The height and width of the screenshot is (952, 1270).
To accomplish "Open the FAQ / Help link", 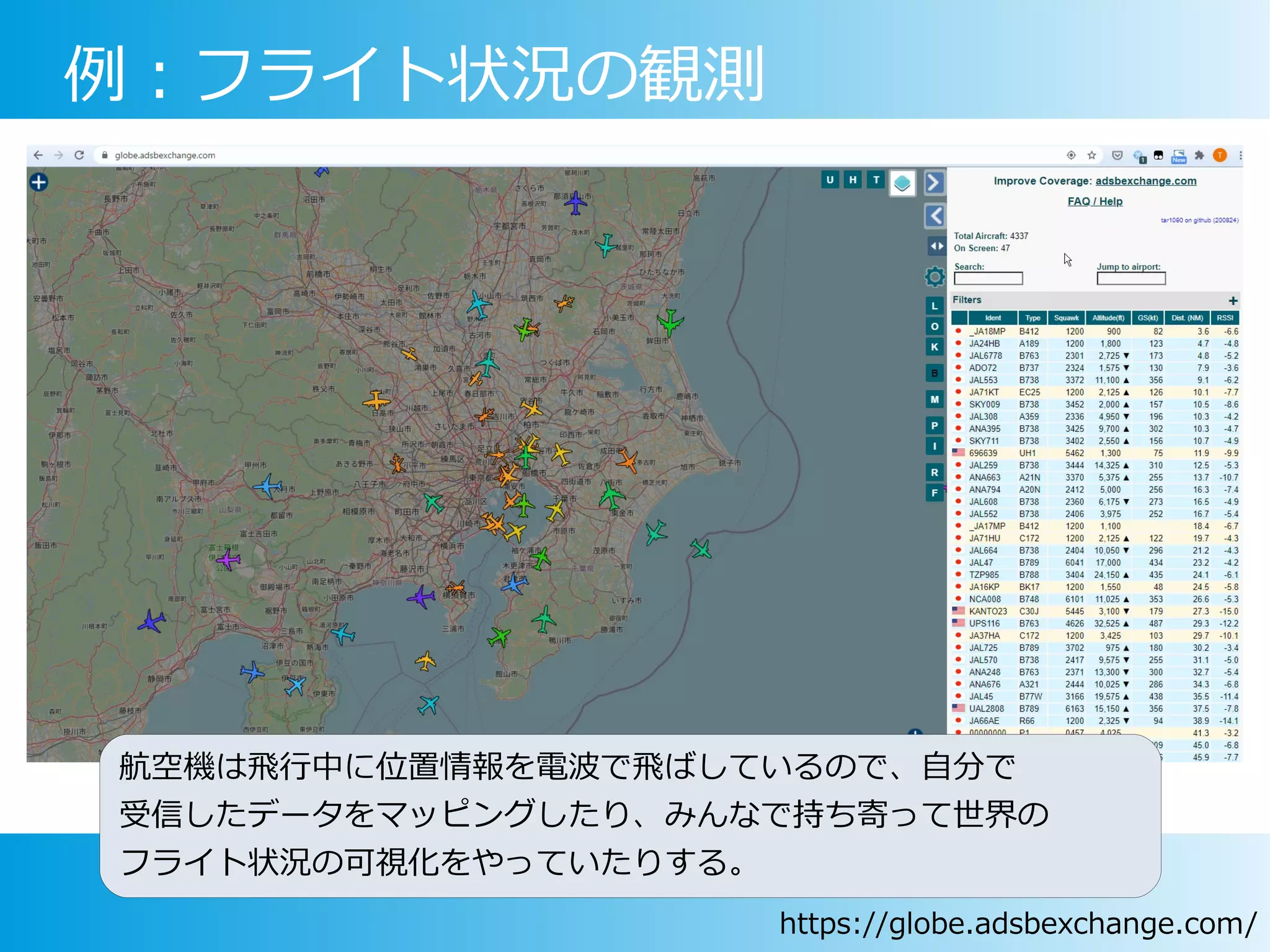I will 1095,201.
